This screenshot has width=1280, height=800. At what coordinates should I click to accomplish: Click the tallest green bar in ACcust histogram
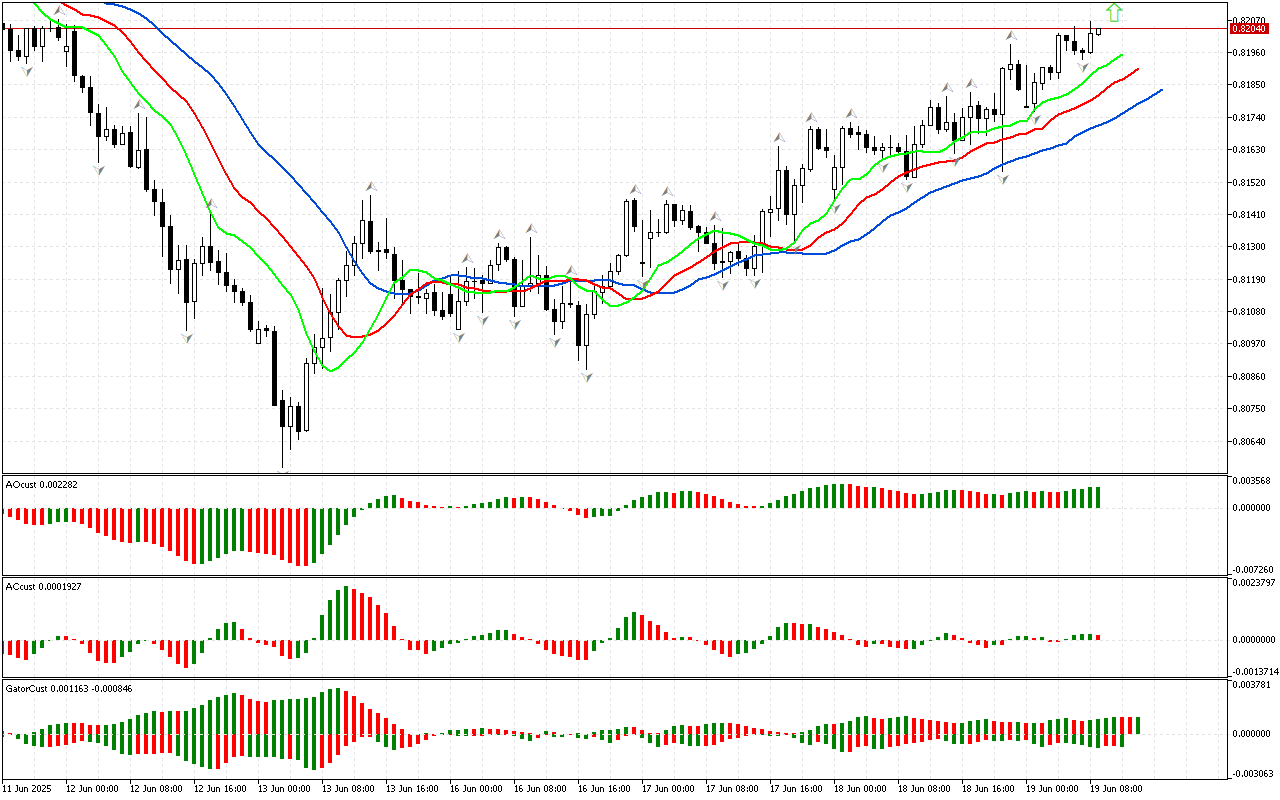(346, 612)
